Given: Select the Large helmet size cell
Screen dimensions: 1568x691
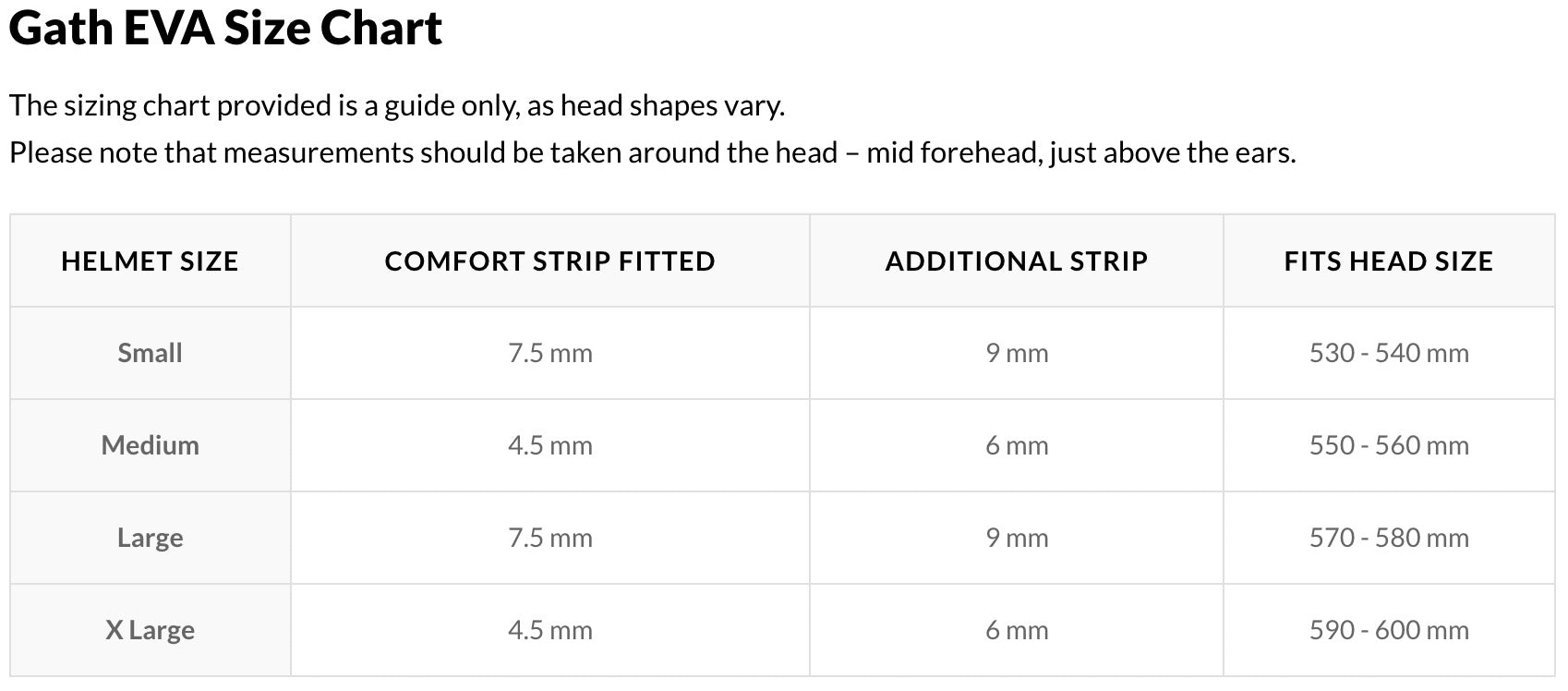Looking at the screenshot, I should [150, 538].
